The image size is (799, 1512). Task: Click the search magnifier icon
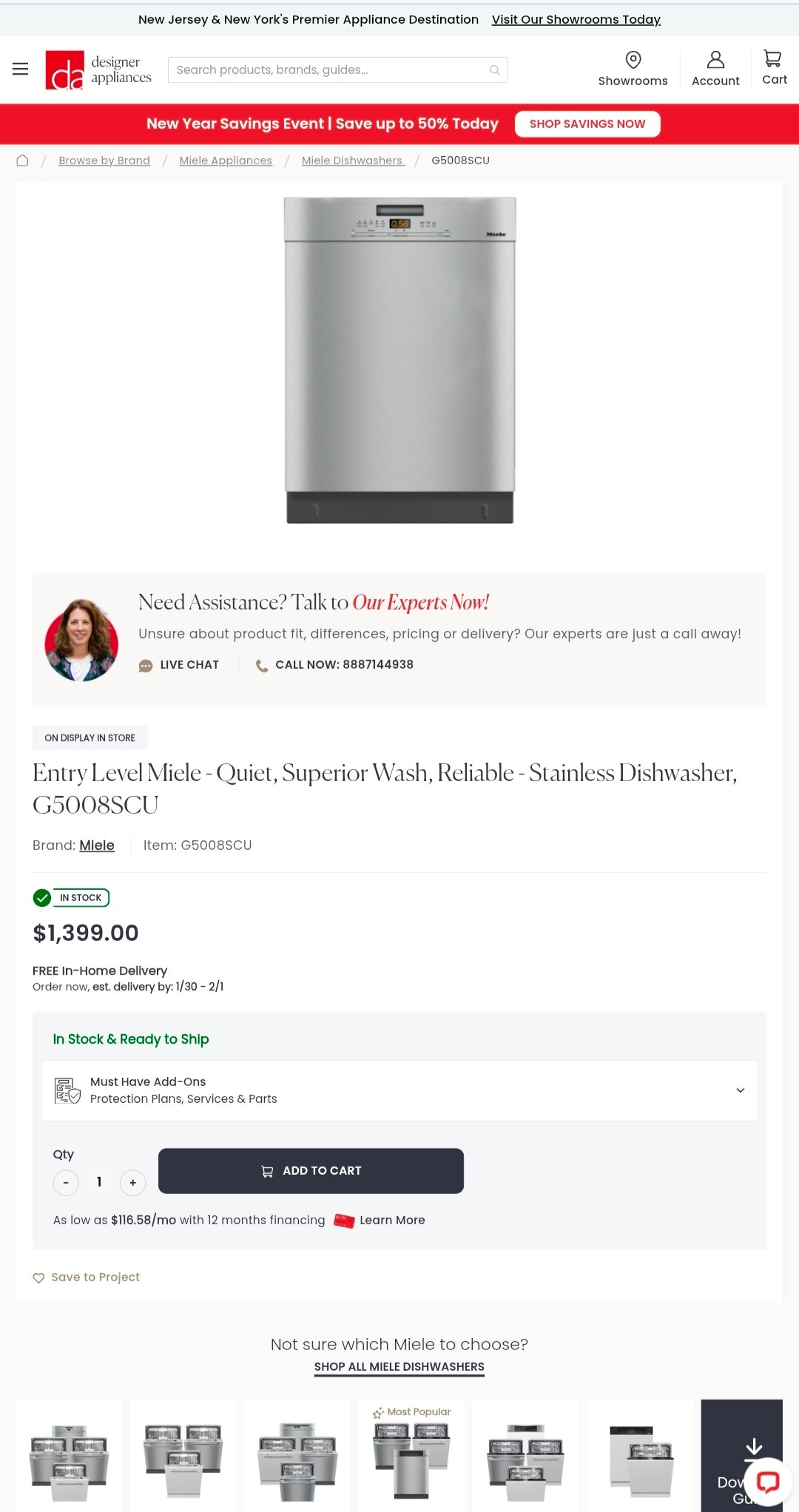click(x=495, y=70)
